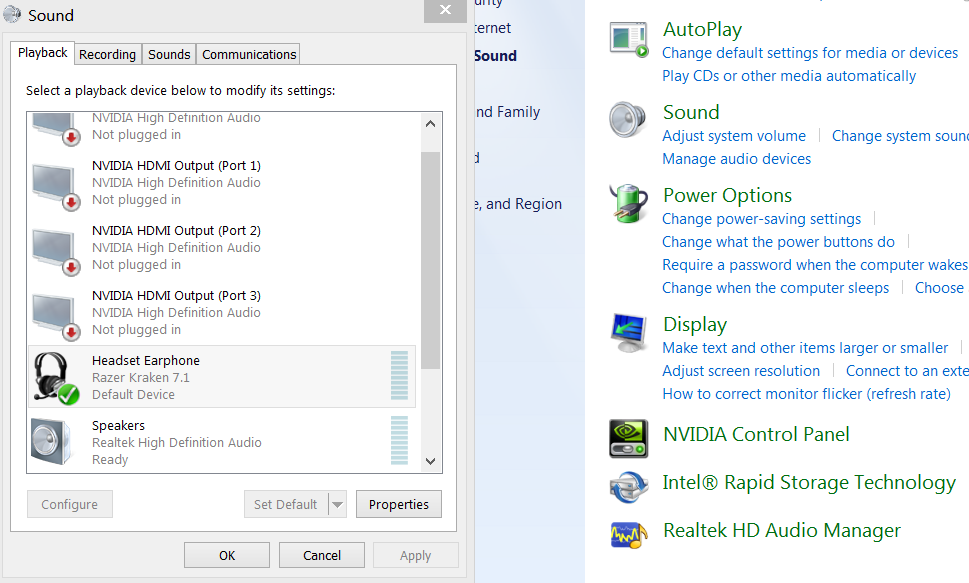969x583 pixels.
Task: Click Hardware and Sound category in sidebar
Action: coord(495,56)
